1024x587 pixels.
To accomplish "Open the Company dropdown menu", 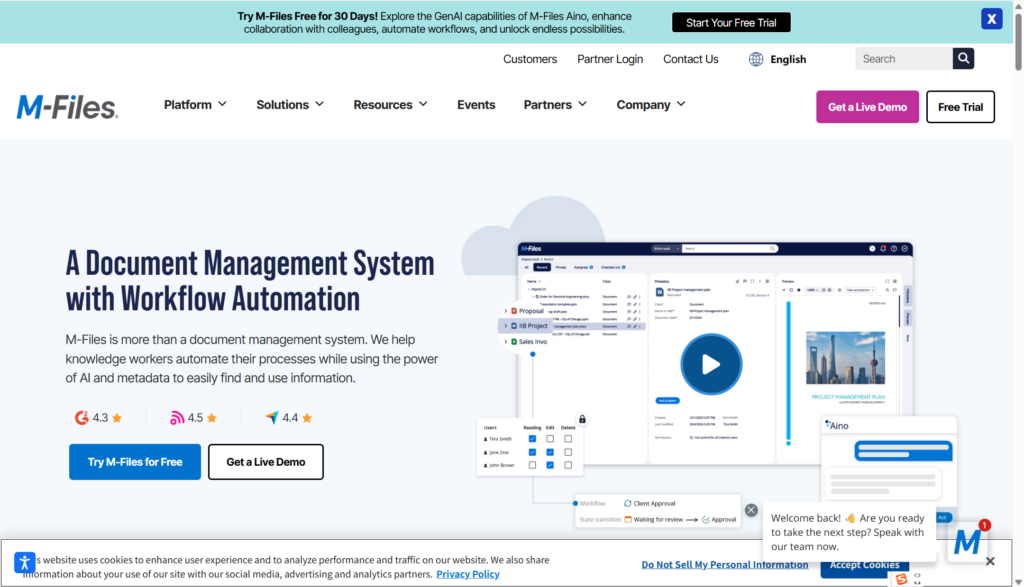I will pyautogui.click(x=651, y=105).
